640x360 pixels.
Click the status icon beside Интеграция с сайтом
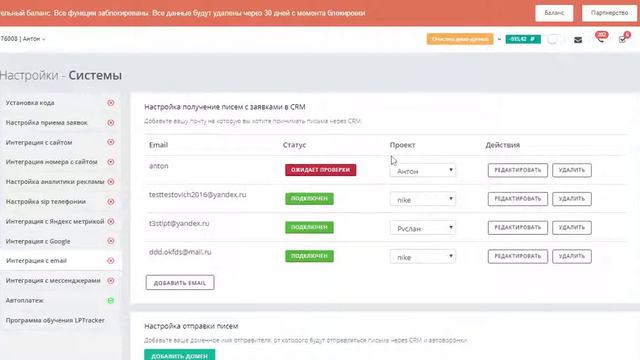coord(111,142)
